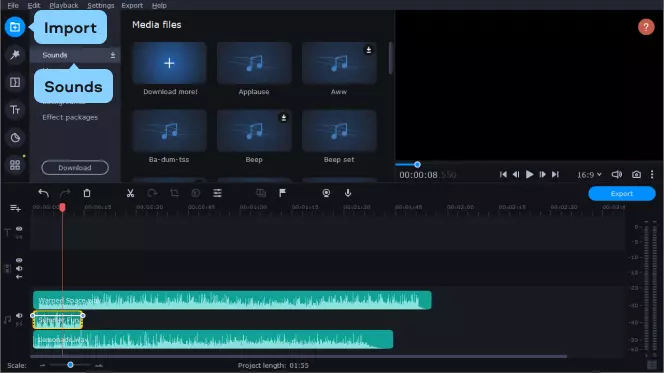
Task: Mute the video track audio
Action: pyautogui.click(x=19, y=268)
